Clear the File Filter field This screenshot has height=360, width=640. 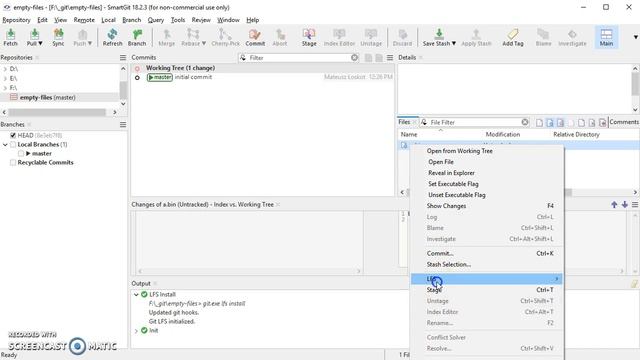click(525, 122)
